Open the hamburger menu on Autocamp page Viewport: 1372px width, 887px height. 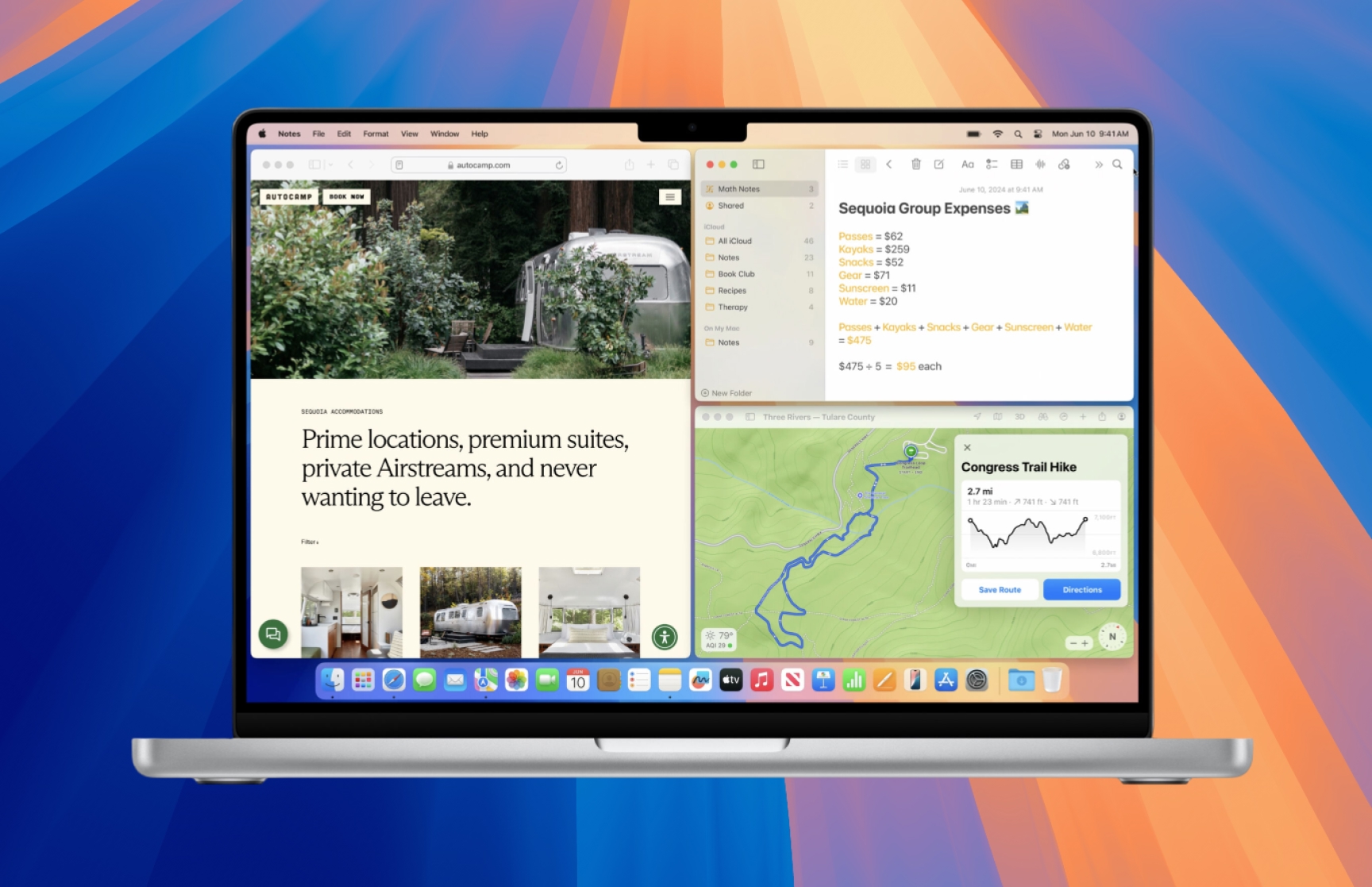click(670, 196)
